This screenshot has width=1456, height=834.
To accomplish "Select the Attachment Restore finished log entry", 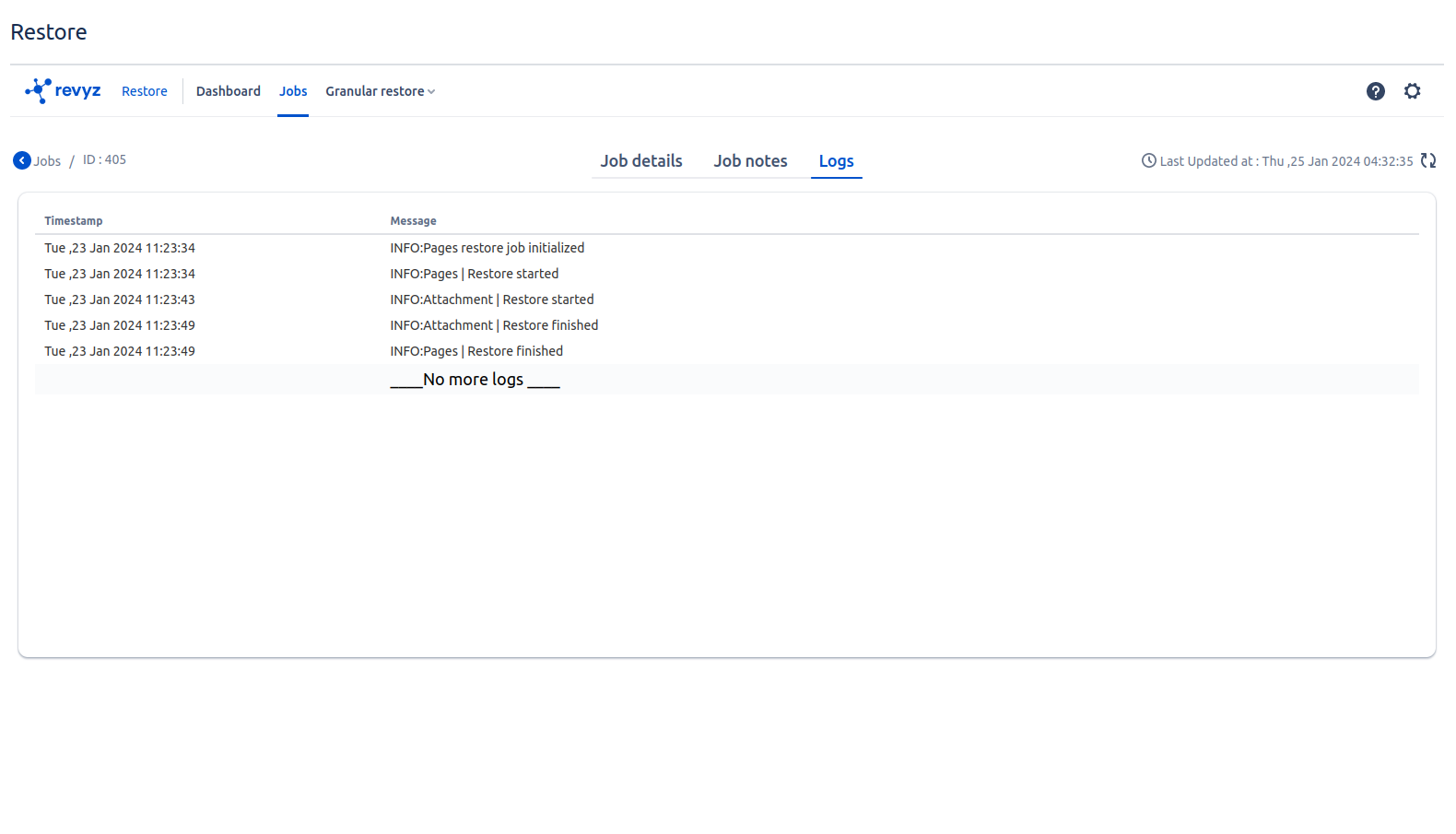I will point(494,325).
